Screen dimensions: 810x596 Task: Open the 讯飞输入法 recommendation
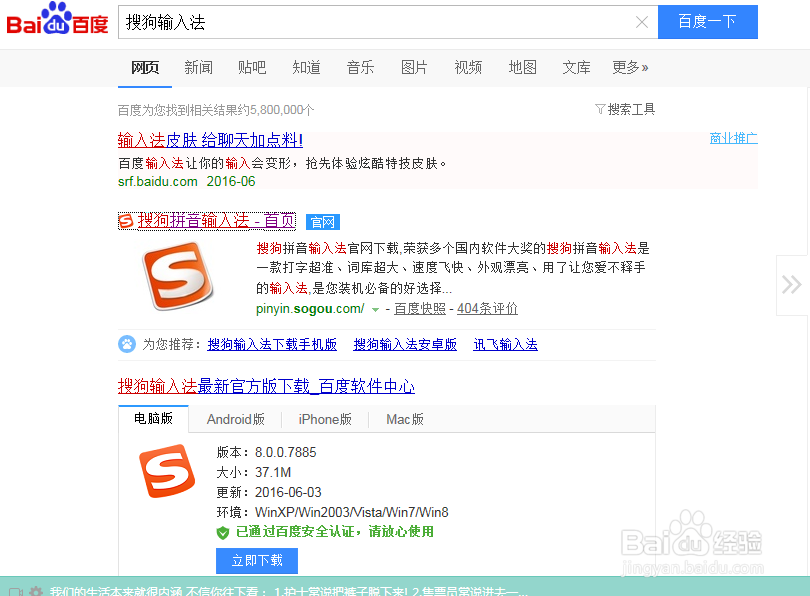tap(505, 344)
